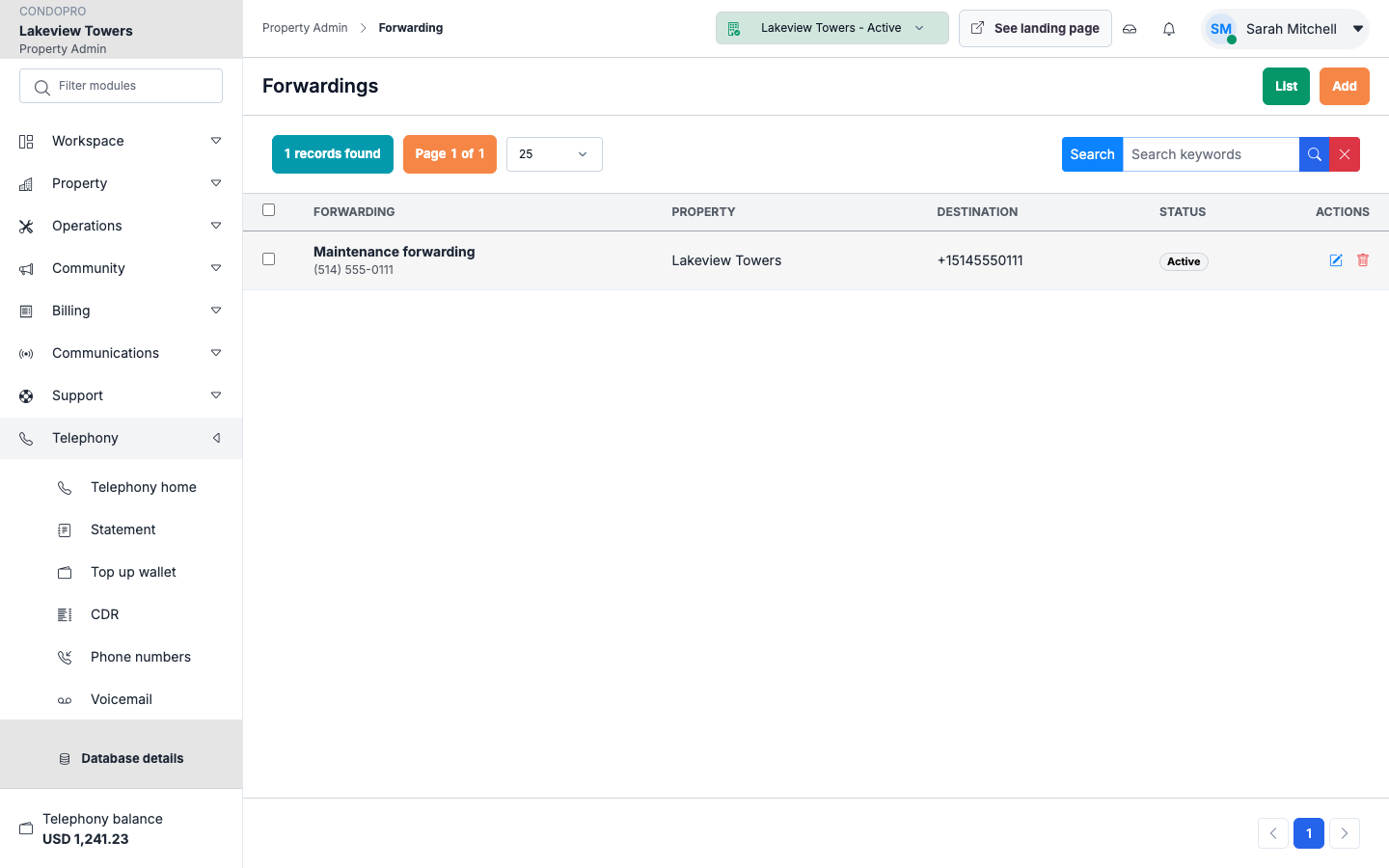This screenshot has width=1389, height=868.
Task: Click the Billing list icon
Action: (x=26, y=312)
